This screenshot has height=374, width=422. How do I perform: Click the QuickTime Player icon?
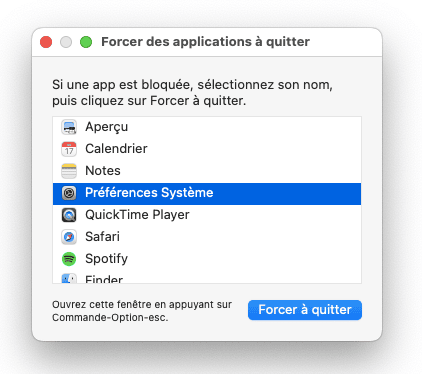coord(69,215)
